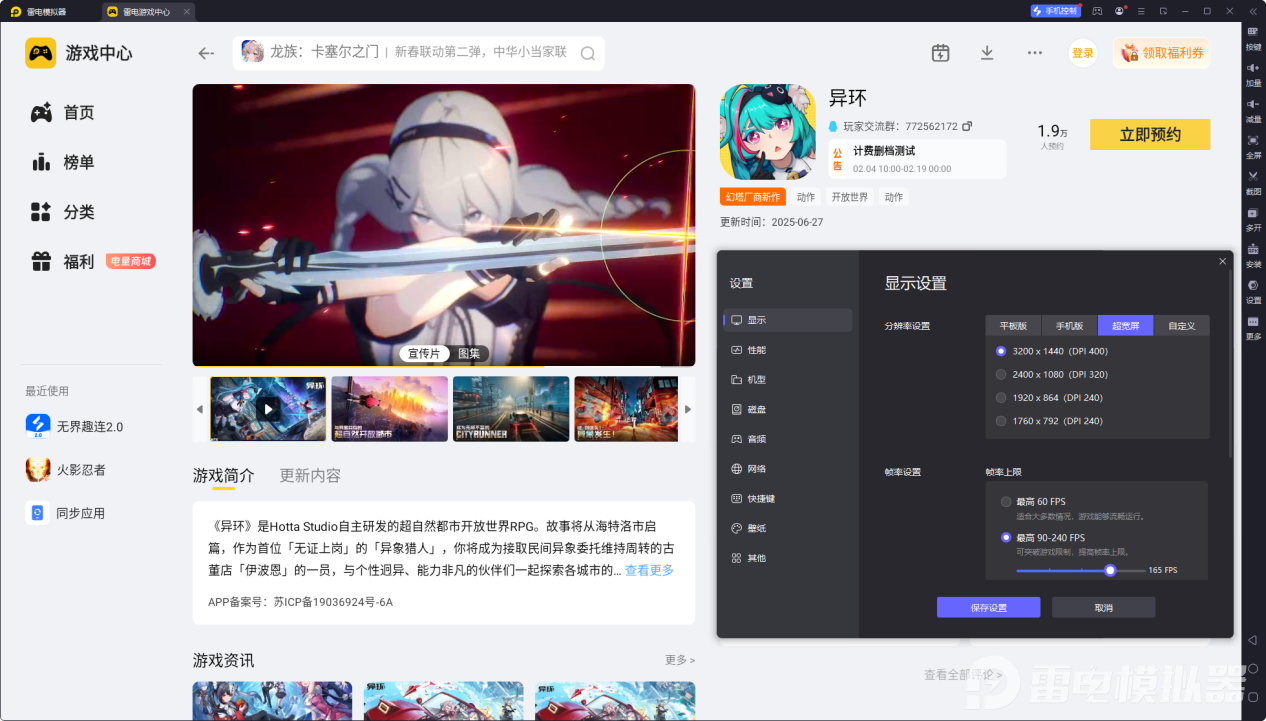Switch to 更新内容 tab
The height and width of the screenshot is (721, 1266).
click(310, 475)
